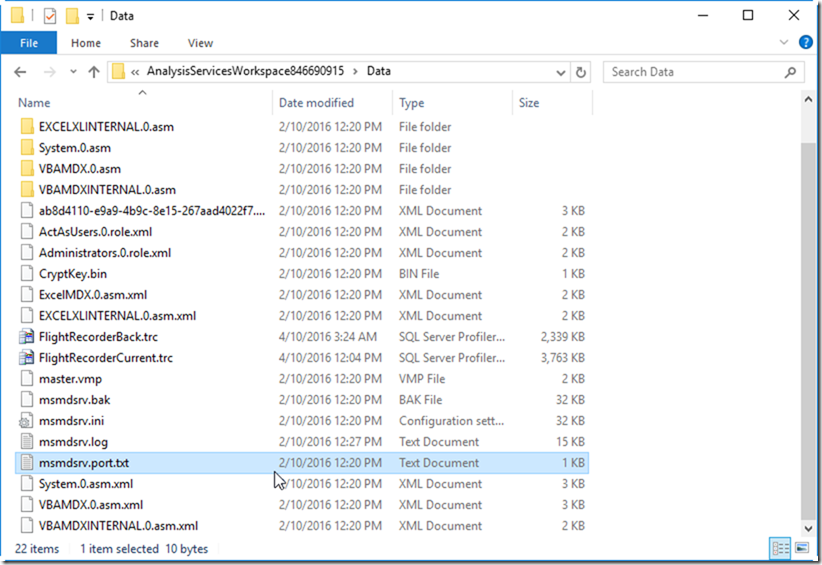
Task: Click the 22 items status text
Action: point(37,549)
